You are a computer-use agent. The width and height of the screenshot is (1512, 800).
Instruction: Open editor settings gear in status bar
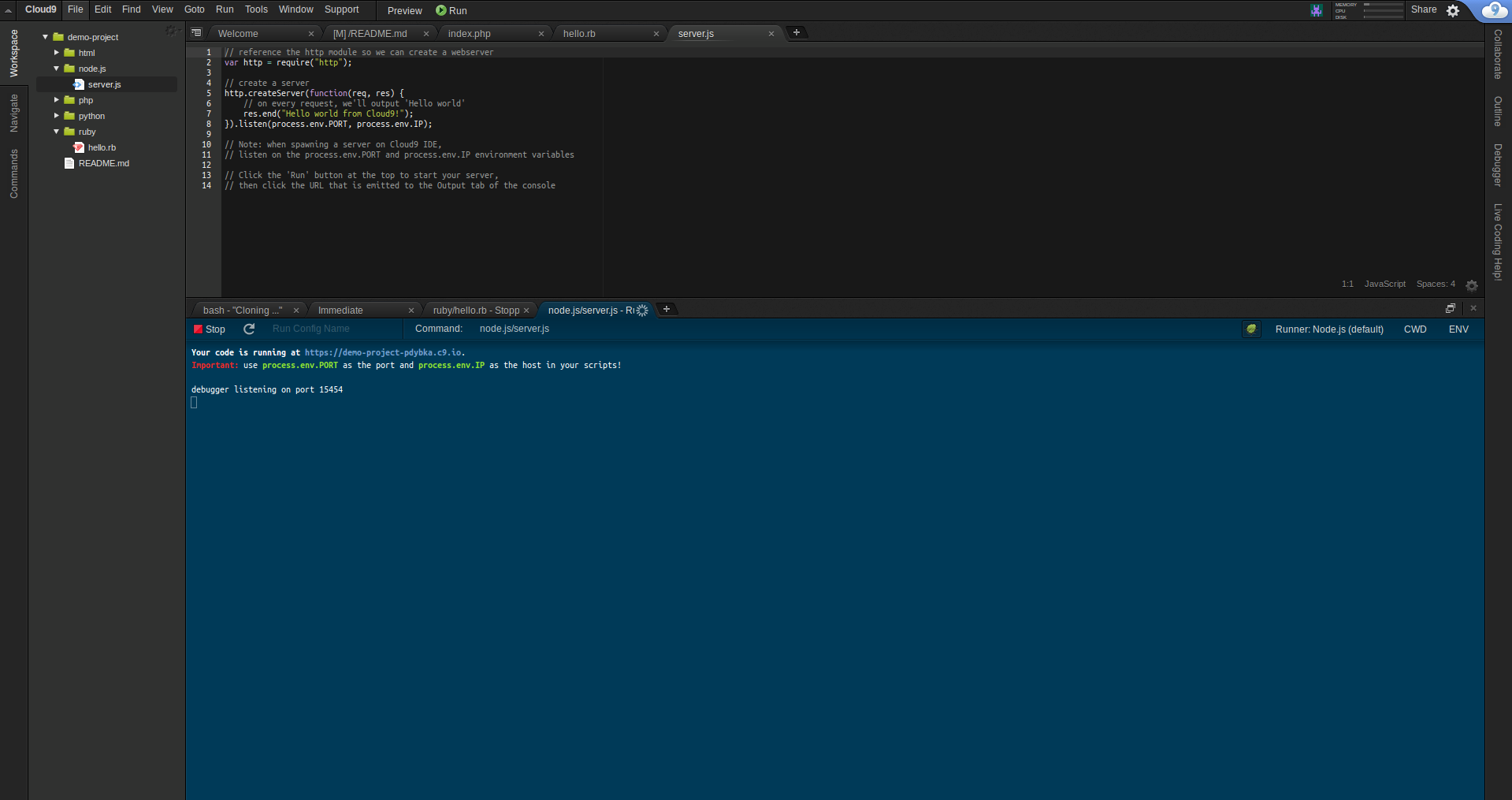pos(1471,285)
